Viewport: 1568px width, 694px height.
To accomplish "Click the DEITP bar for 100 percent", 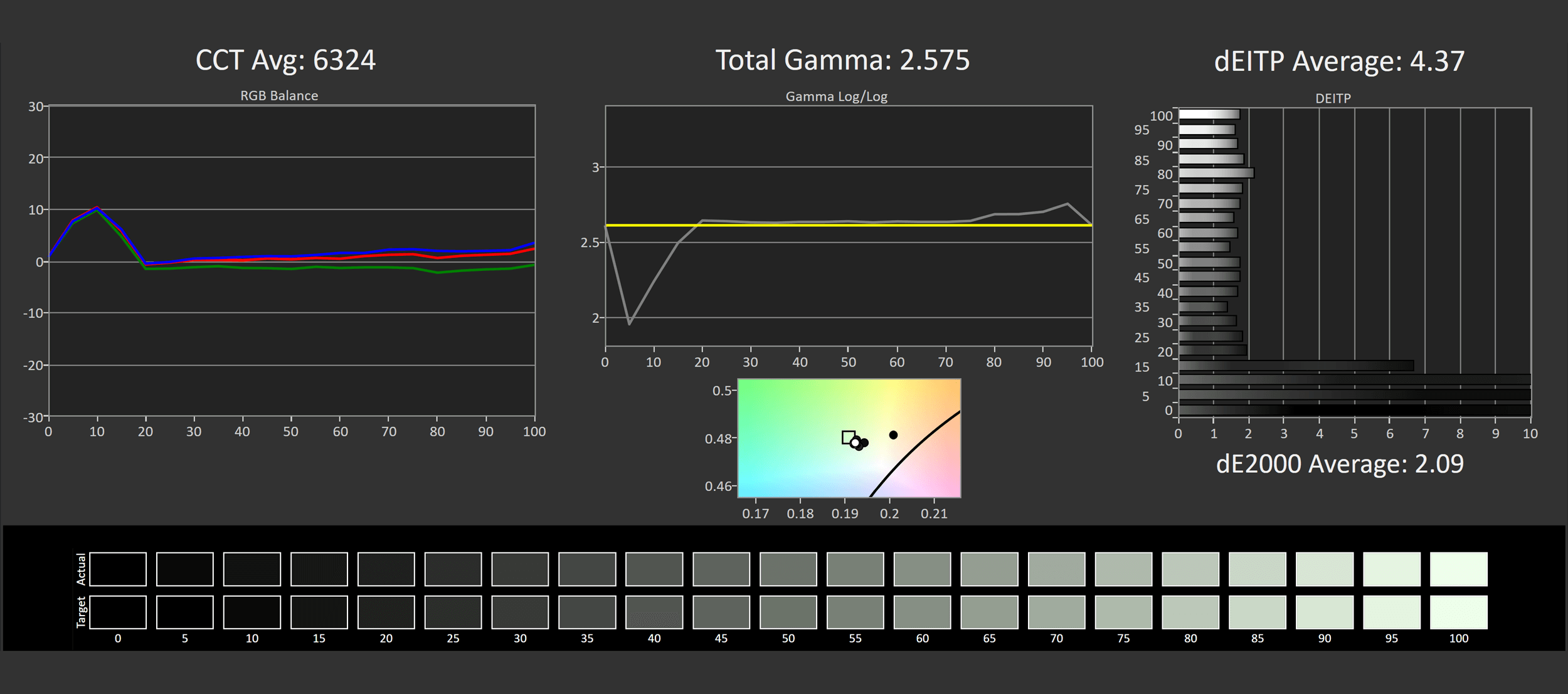I will 1209,114.
